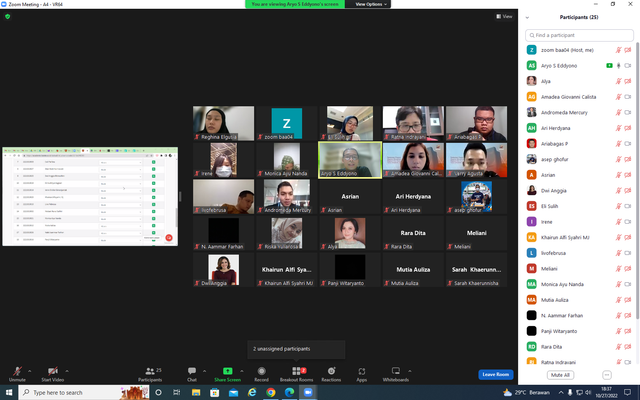Select zoom baa04 (Host, me) in participants list
This screenshot has width=640, height=400.
[x=579, y=50]
